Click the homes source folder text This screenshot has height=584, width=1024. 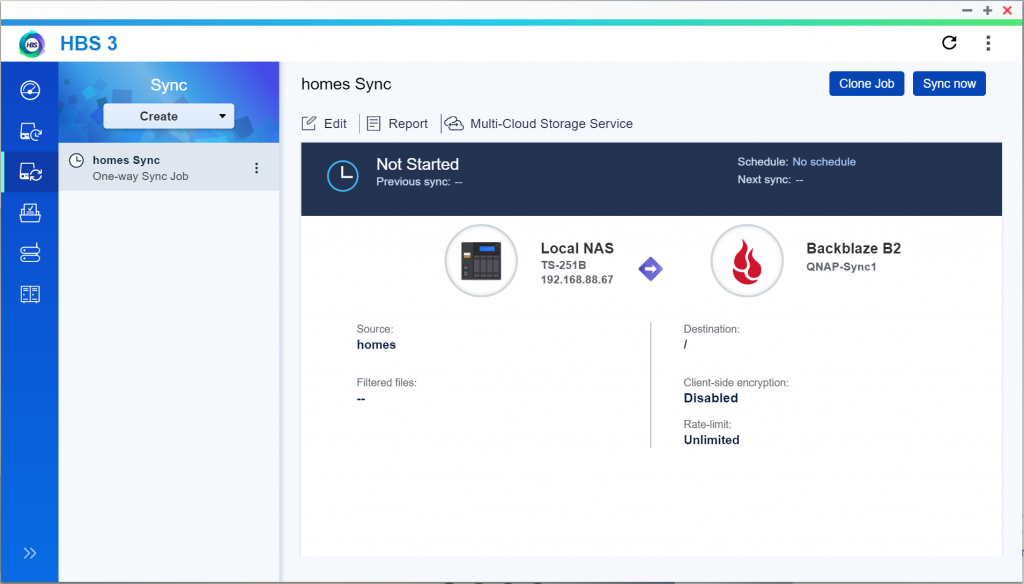coord(376,345)
